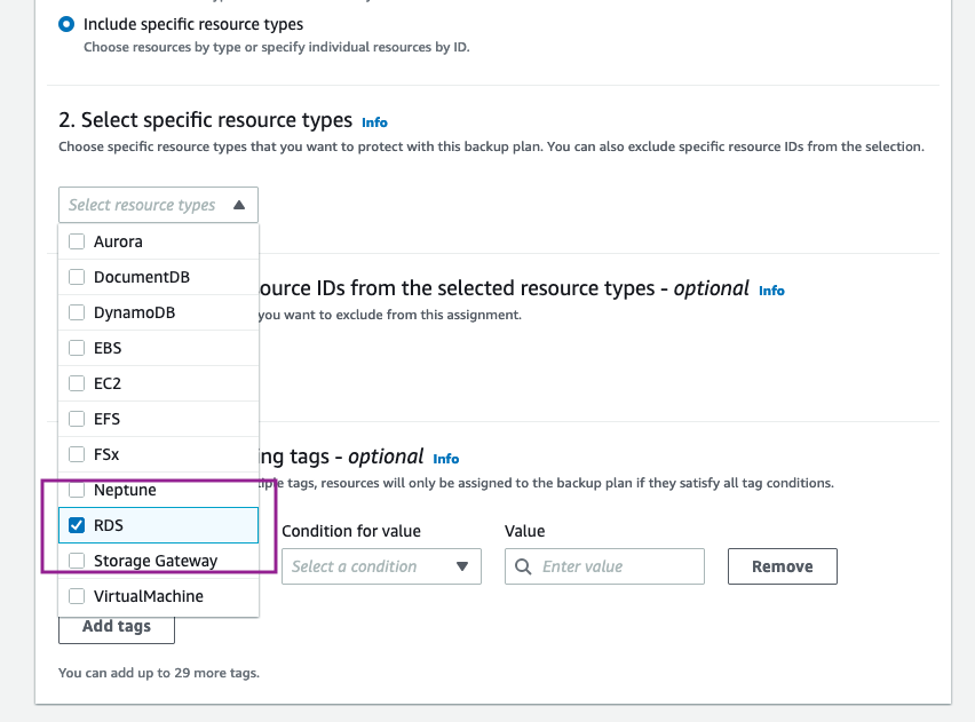Screen dimensions: 977x722
Task: Check the VirtualMachine resource type
Action: point(77,596)
